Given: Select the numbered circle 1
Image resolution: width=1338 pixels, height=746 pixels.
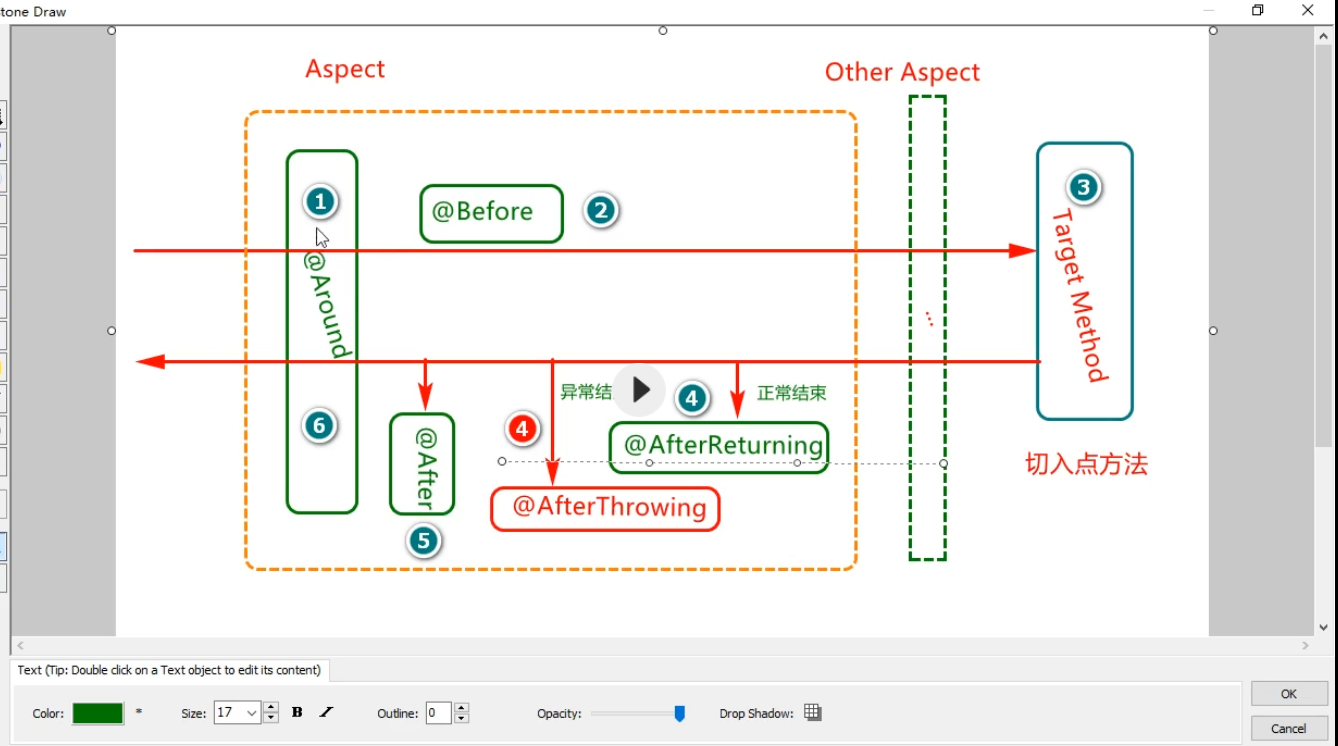Looking at the screenshot, I should 320,202.
